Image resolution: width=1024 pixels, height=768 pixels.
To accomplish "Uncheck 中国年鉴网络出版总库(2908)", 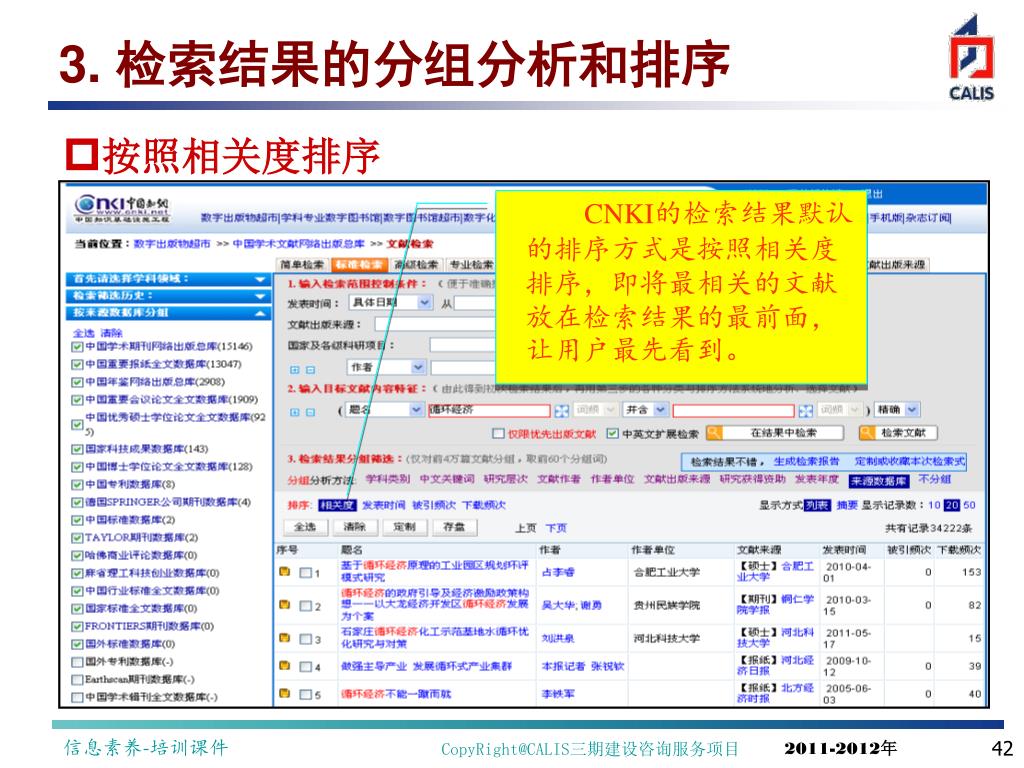I will (78, 382).
